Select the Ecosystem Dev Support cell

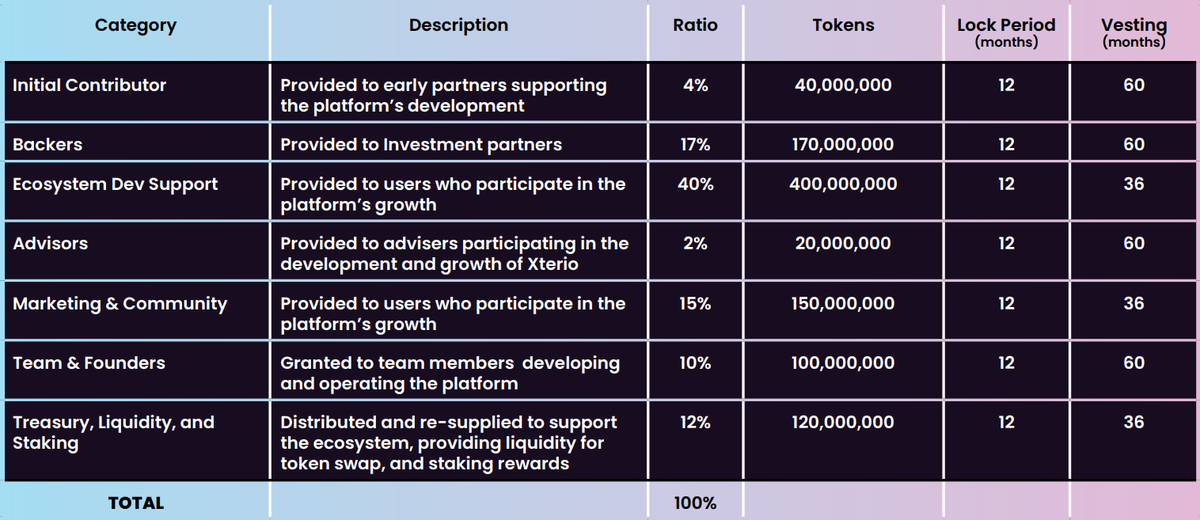(115, 185)
